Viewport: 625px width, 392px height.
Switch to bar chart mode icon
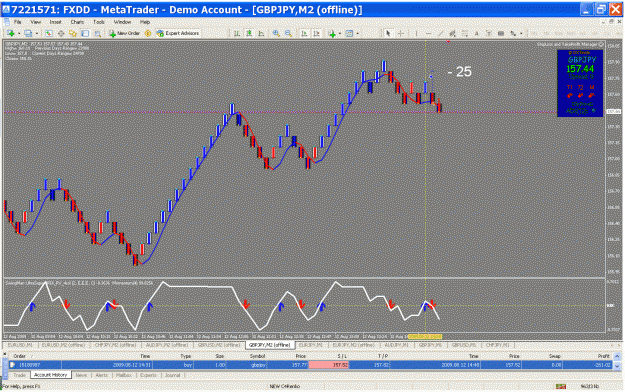[237, 33]
